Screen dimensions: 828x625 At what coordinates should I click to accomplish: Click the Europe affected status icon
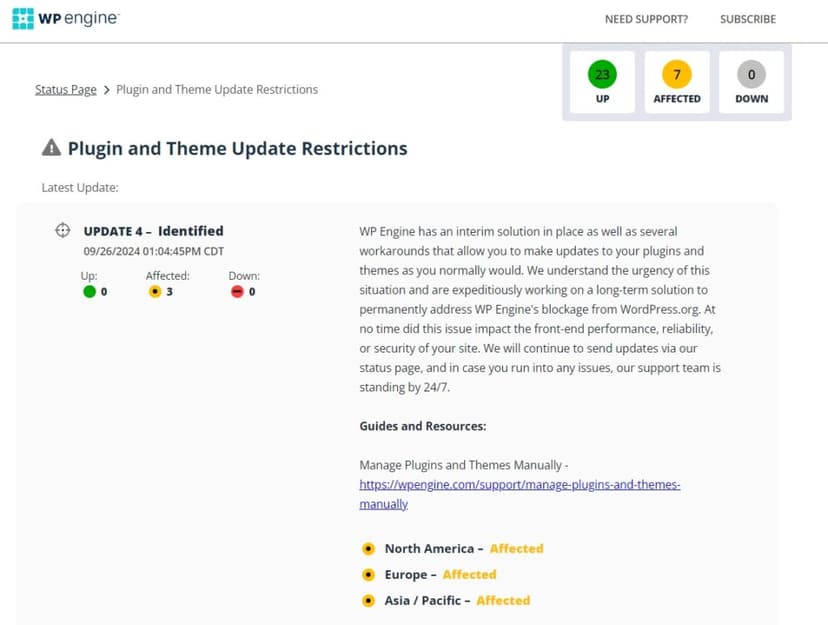point(368,575)
